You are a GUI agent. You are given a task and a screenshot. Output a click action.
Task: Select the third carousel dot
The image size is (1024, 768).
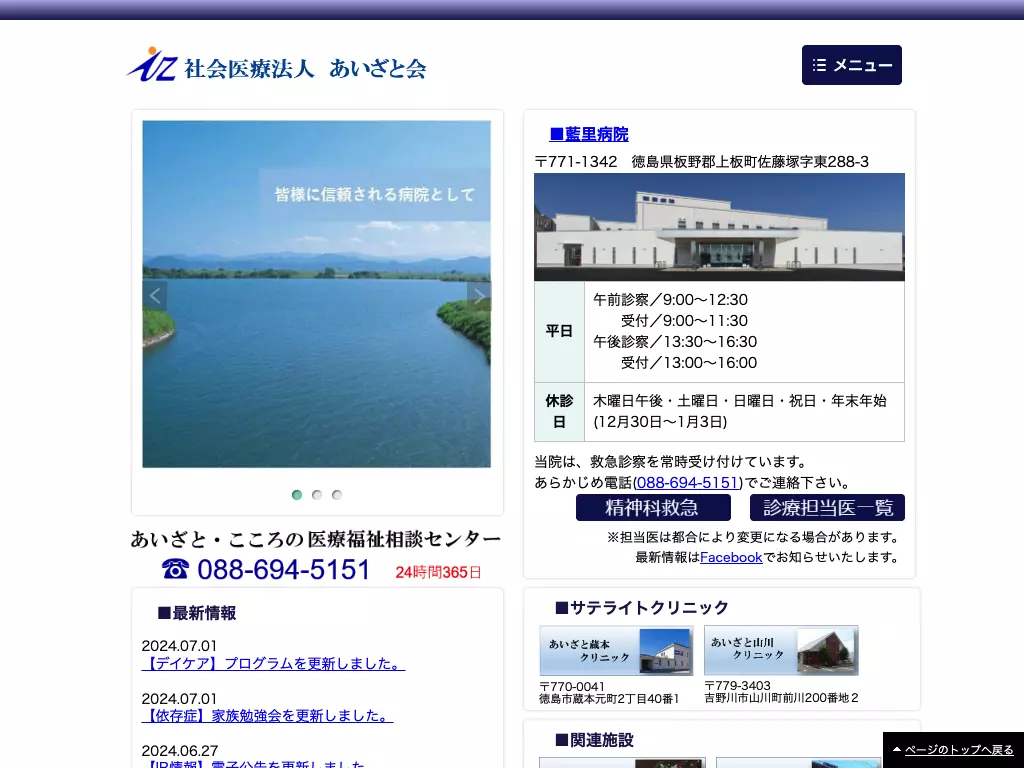coord(336,494)
